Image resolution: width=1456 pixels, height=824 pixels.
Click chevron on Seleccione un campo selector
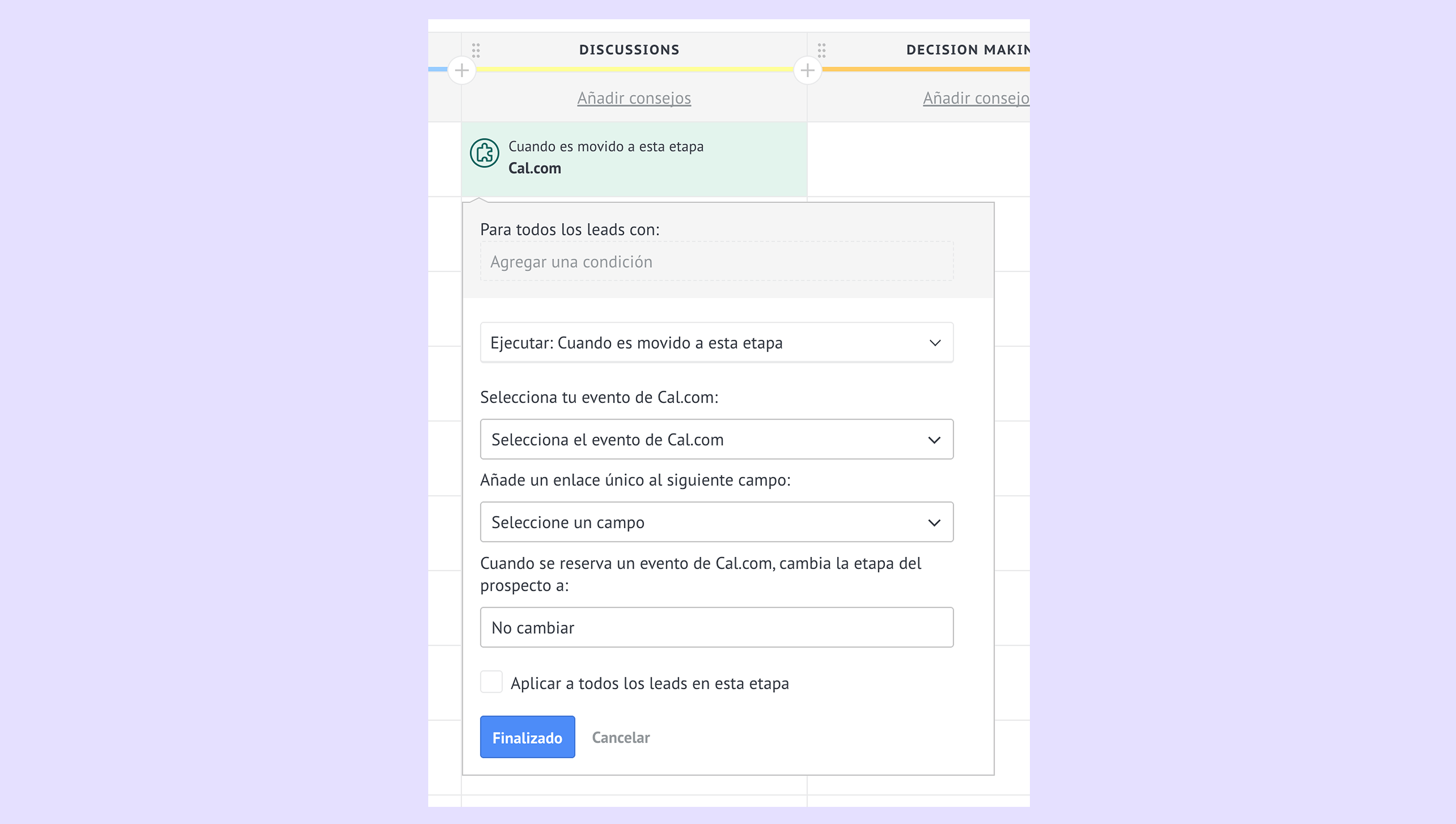(x=934, y=522)
